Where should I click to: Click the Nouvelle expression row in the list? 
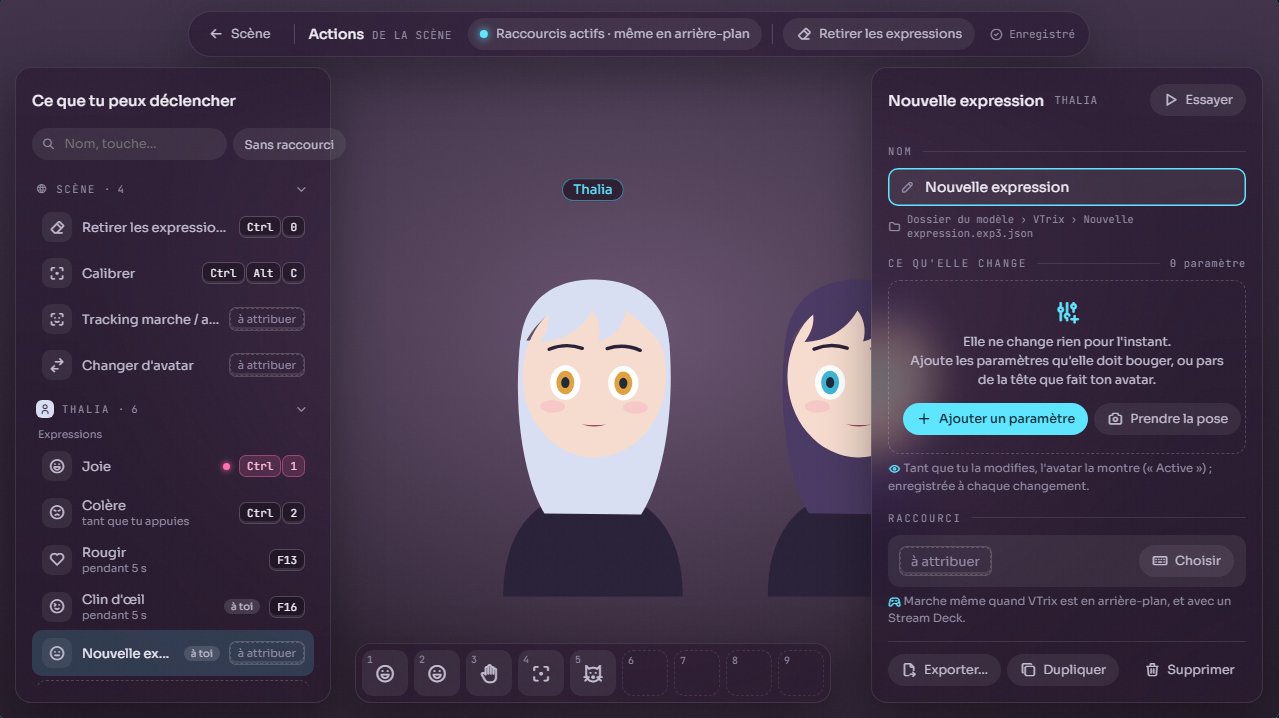coord(173,653)
